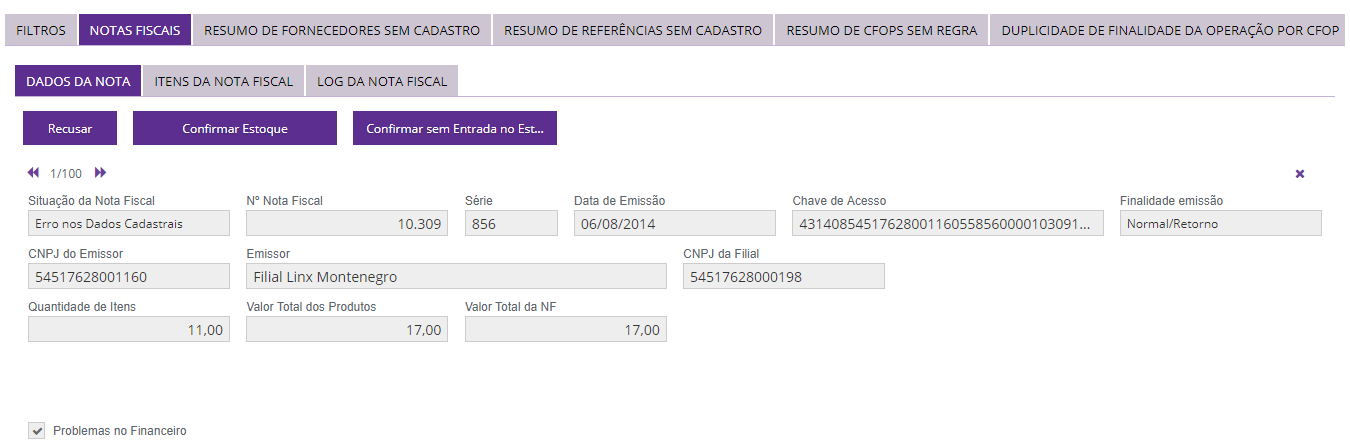Open the Filtros tab
Viewport: 1350px width, 440px height.
click(x=41, y=30)
